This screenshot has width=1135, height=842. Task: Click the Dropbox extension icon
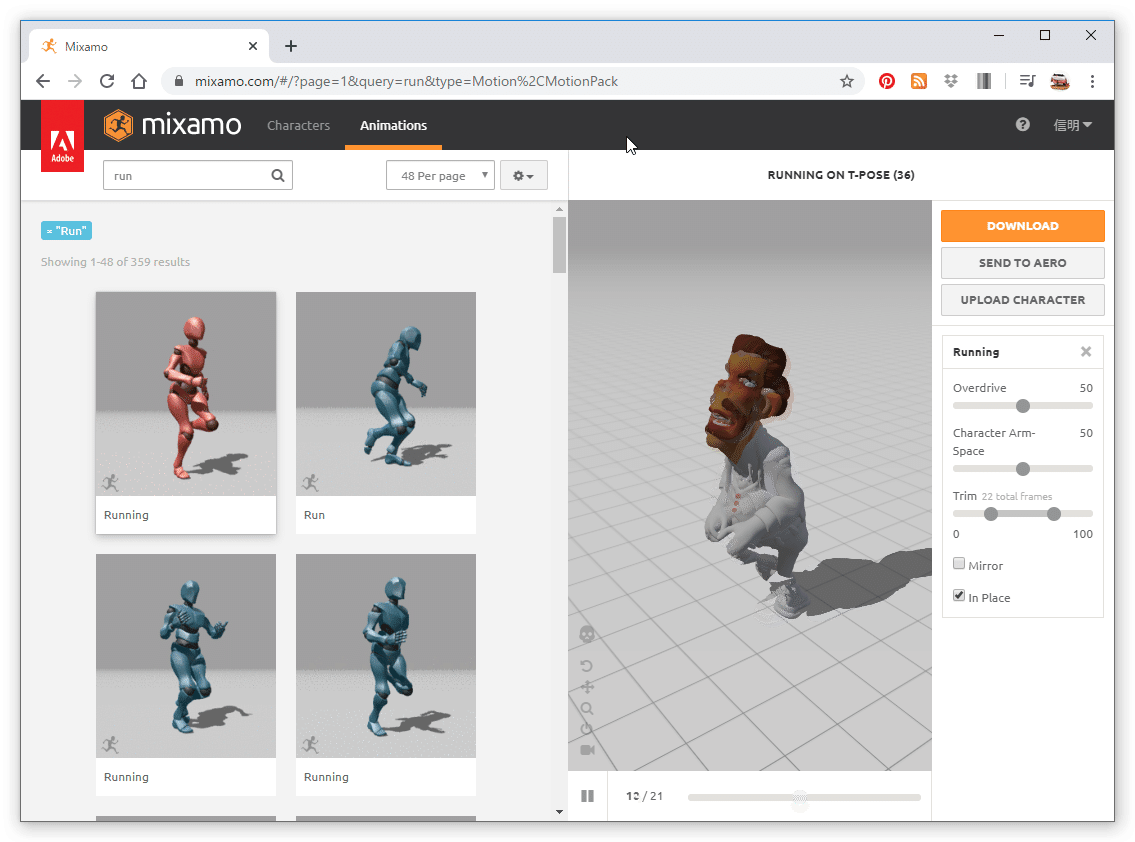[x=951, y=81]
